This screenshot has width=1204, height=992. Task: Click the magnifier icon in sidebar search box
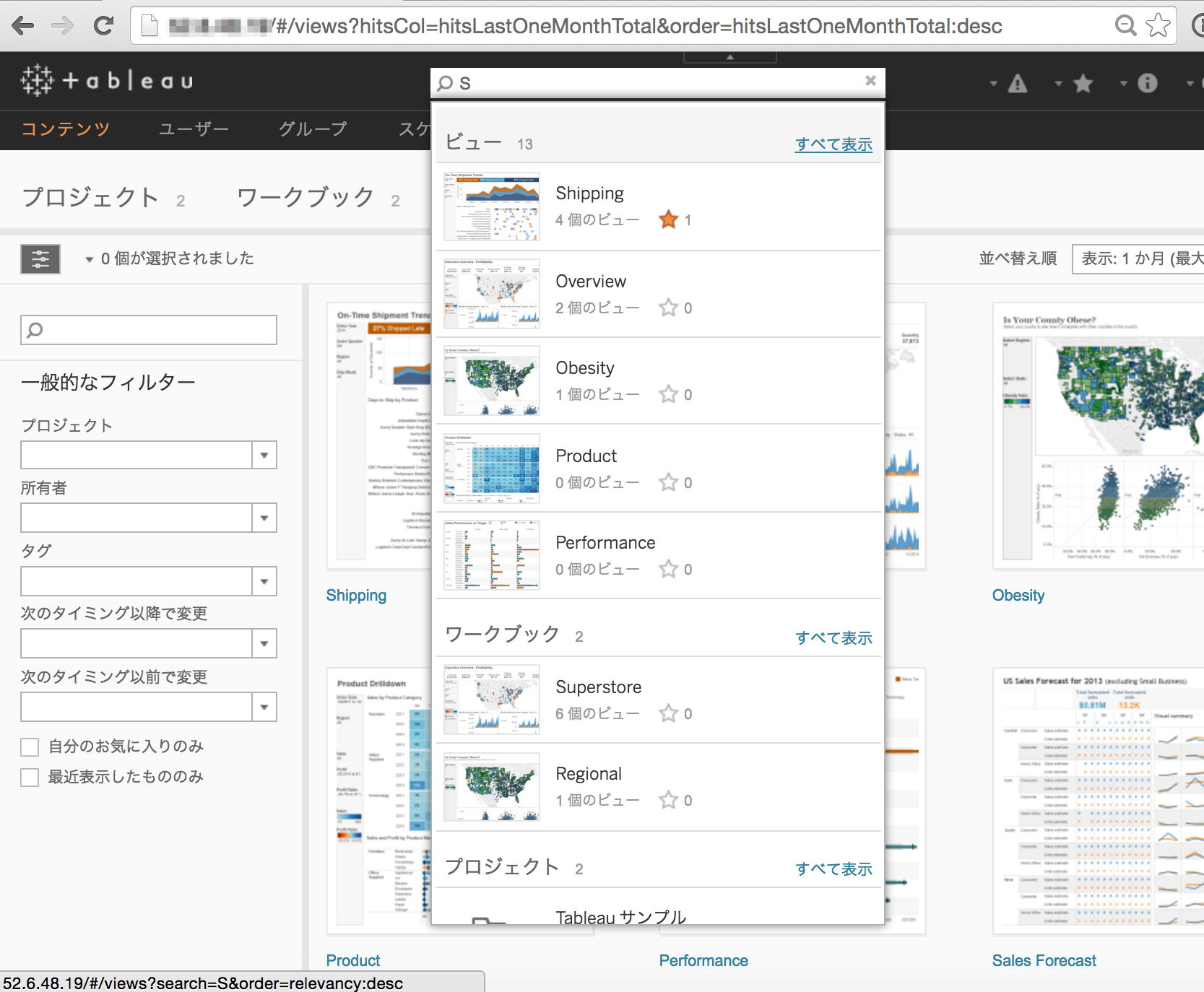[33, 330]
